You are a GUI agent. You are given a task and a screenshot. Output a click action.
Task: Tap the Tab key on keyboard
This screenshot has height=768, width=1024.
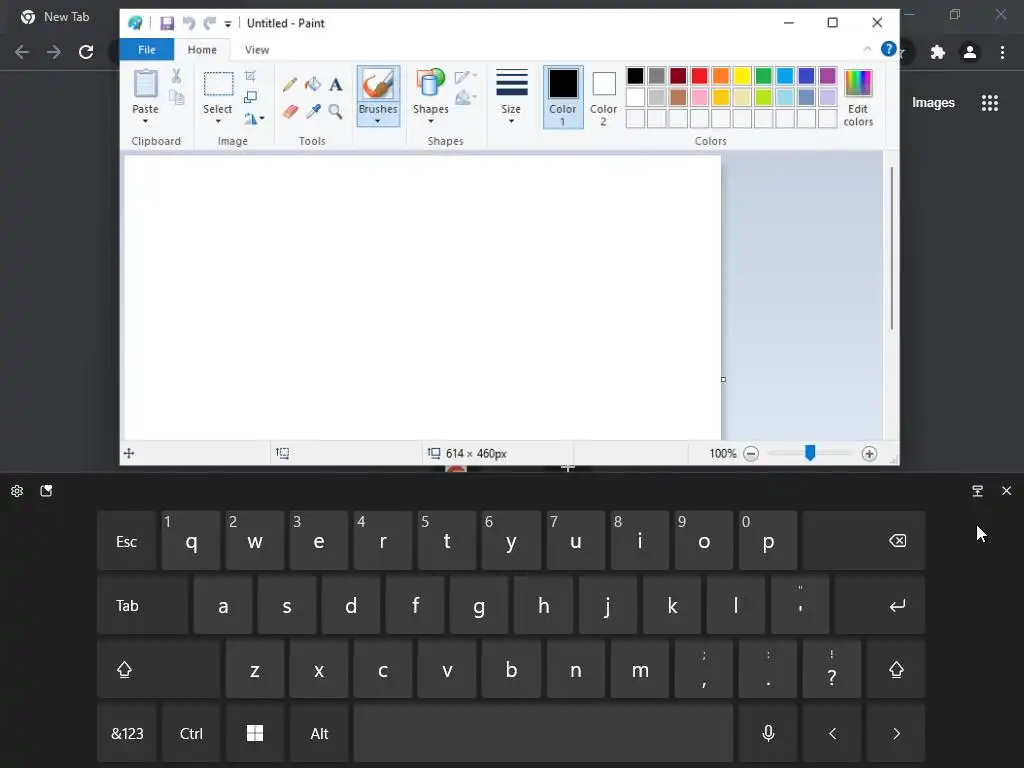[142, 605]
